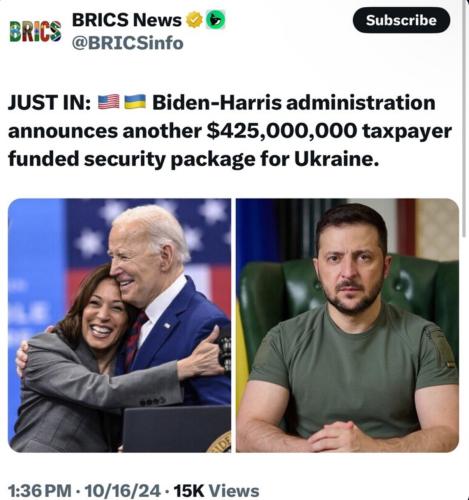Open the BRICS News display name
Image resolution: width=469 pixels, height=500 pixels.
point(127,20)
